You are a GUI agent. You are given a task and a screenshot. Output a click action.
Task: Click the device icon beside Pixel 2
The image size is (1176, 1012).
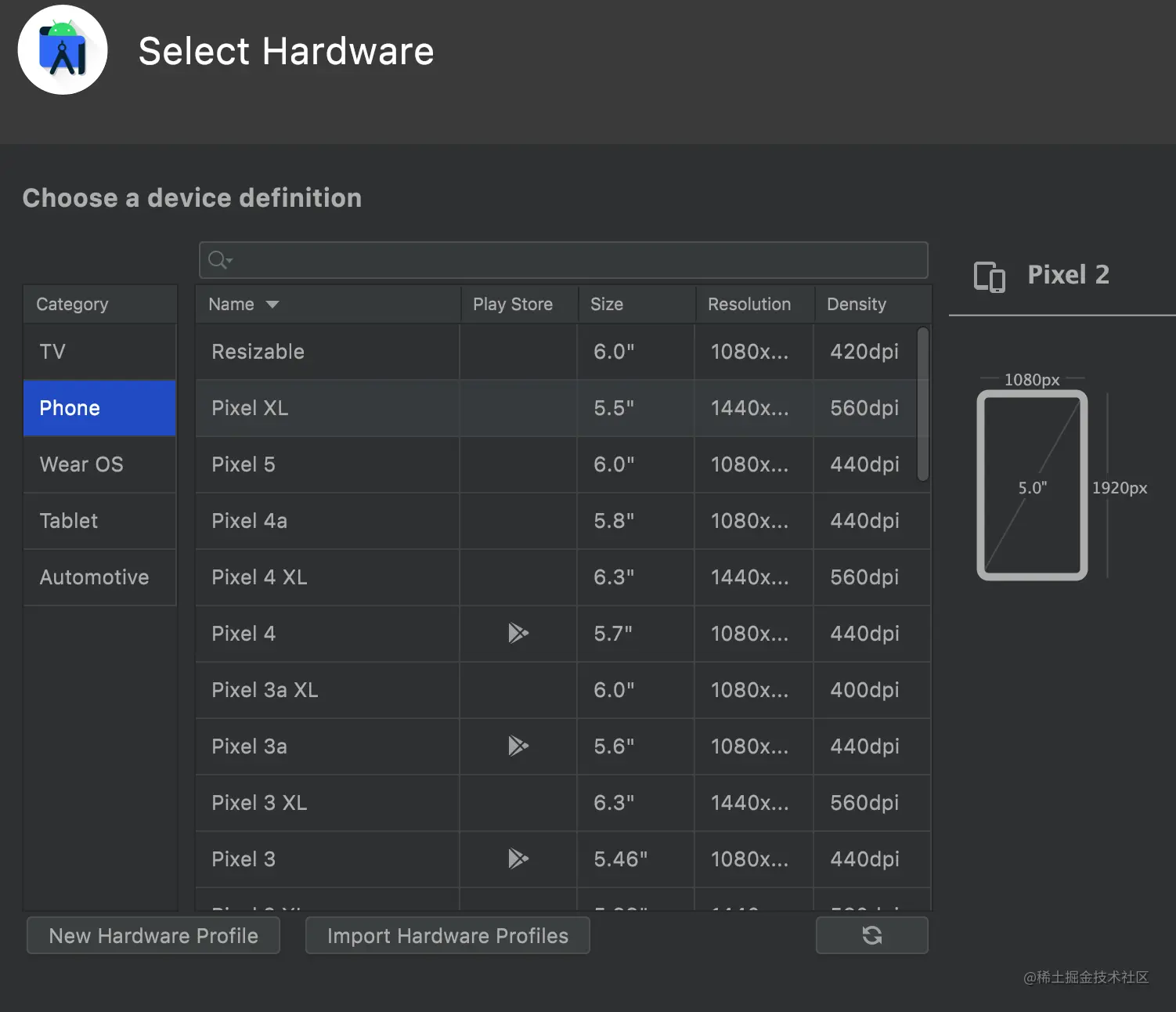point(989,276)
